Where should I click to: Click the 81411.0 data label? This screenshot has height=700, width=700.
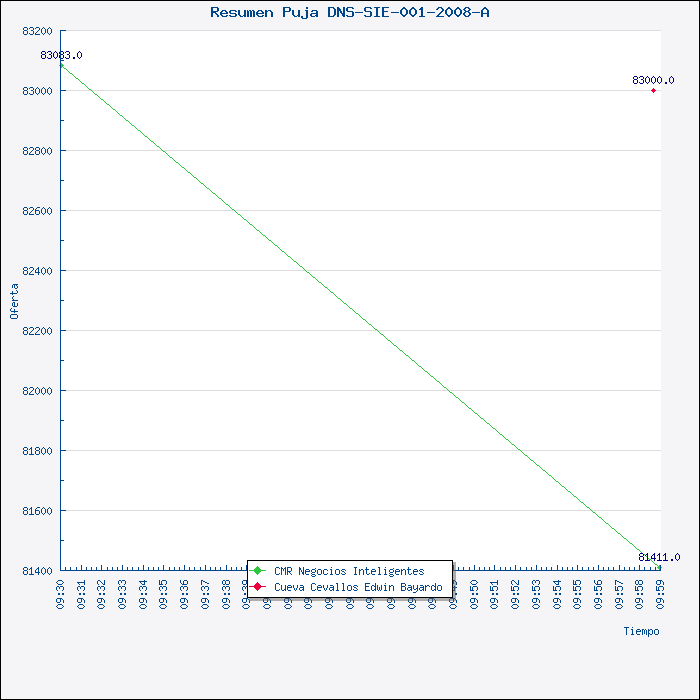click(x=659, y=557)
